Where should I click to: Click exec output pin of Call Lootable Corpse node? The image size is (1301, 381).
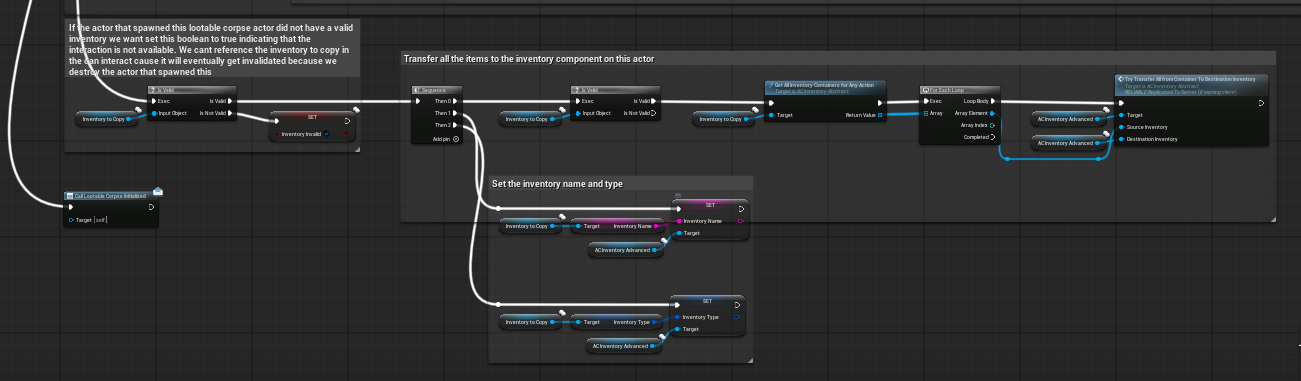pyautogui.click(x=150, y=207)
